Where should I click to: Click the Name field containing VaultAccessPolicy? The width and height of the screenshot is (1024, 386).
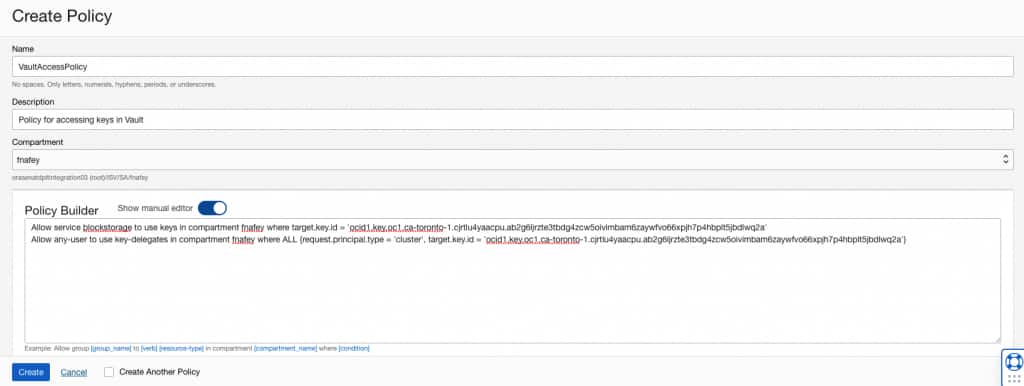click(512, 67)
